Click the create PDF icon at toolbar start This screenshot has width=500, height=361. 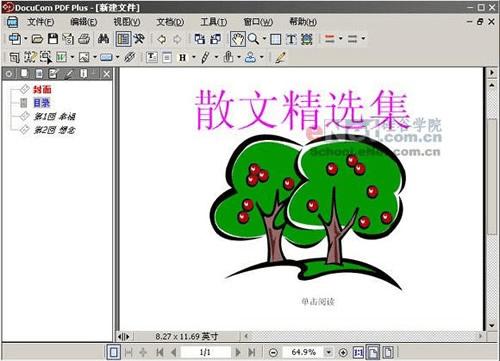[x=15, y=39]
